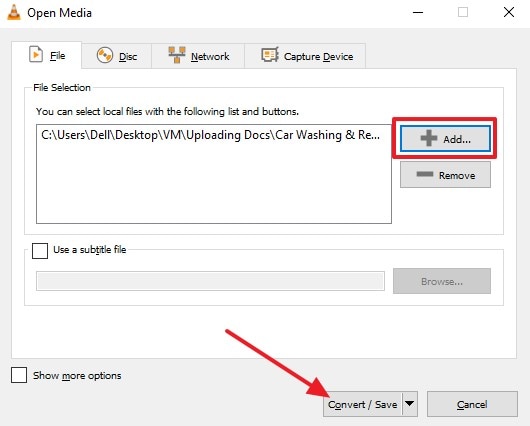Click the empty area of file list box
The image size is (530, 426).
[x=214, y=183]
